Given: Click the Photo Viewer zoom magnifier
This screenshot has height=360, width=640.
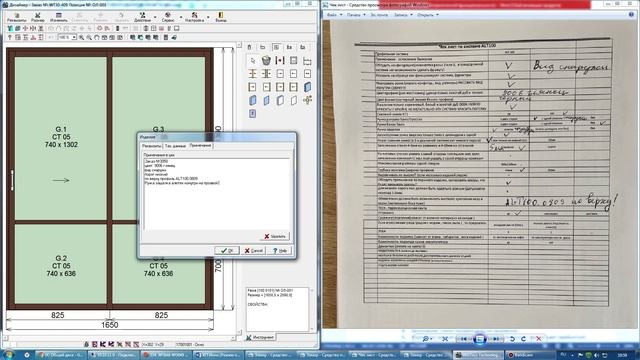Looking at the screenshot, I should coord(427,339).
